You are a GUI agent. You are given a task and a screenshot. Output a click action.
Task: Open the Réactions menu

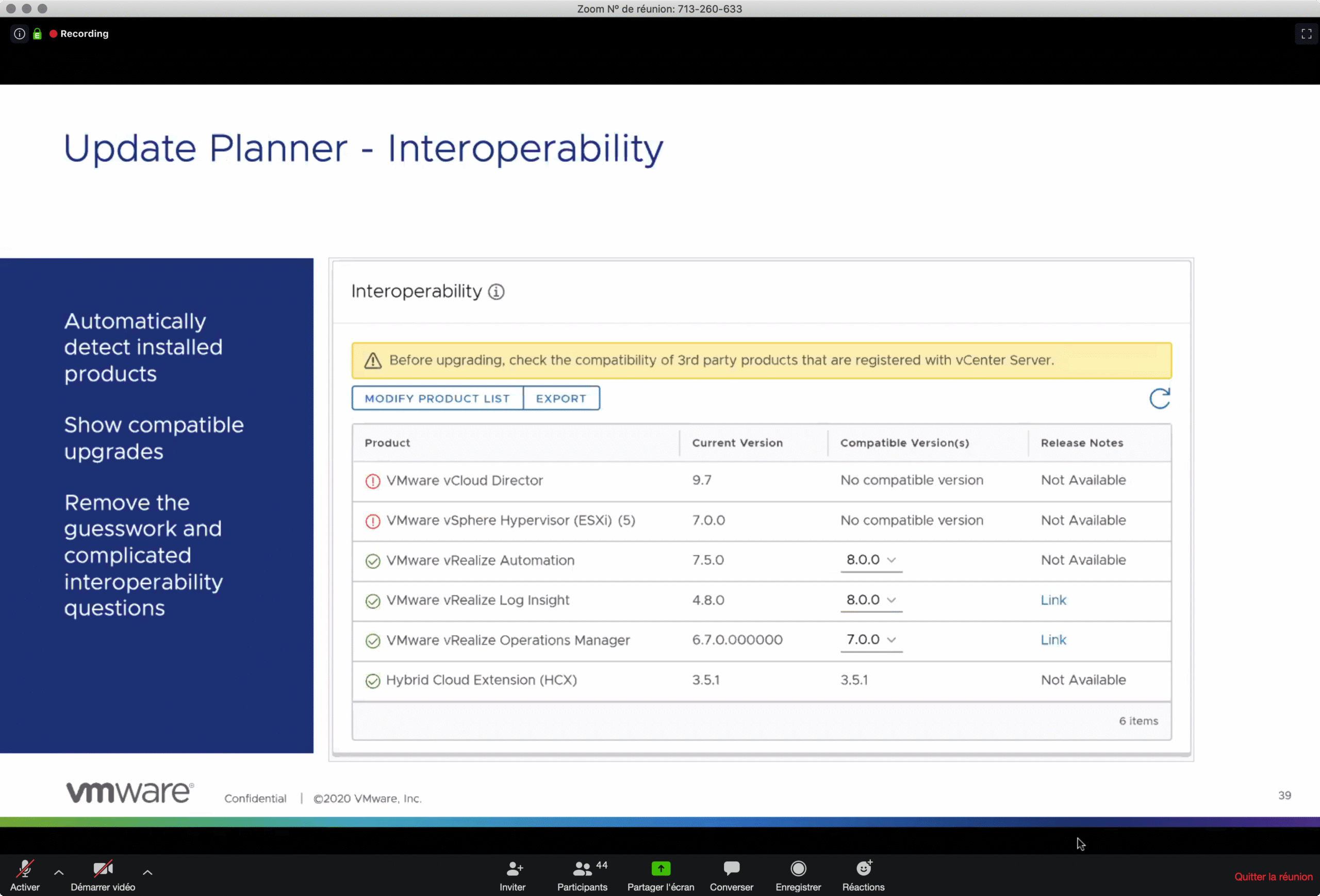[863, 876]
